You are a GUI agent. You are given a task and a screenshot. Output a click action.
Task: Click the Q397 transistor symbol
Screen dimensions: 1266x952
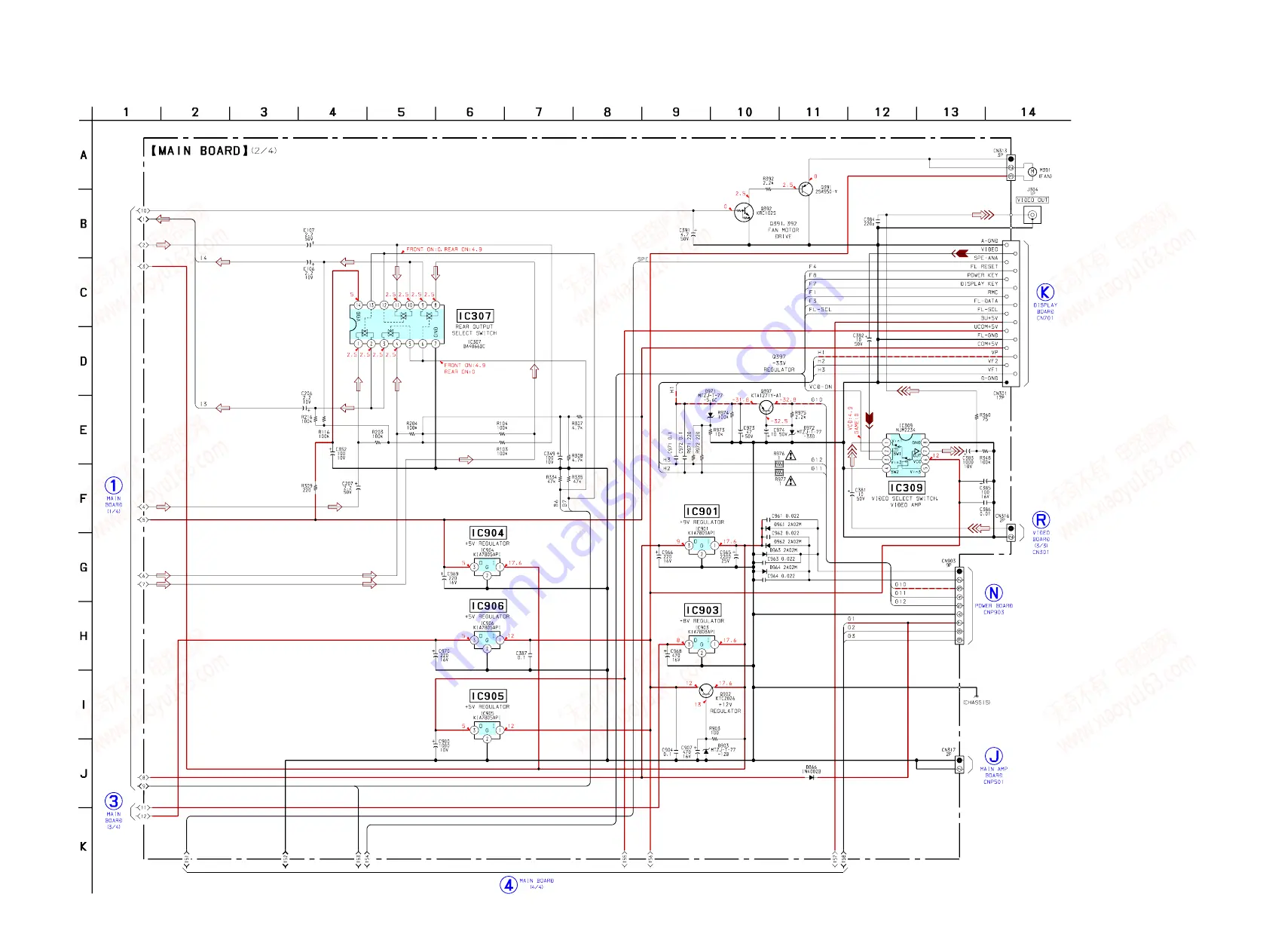tap(766, 408)
